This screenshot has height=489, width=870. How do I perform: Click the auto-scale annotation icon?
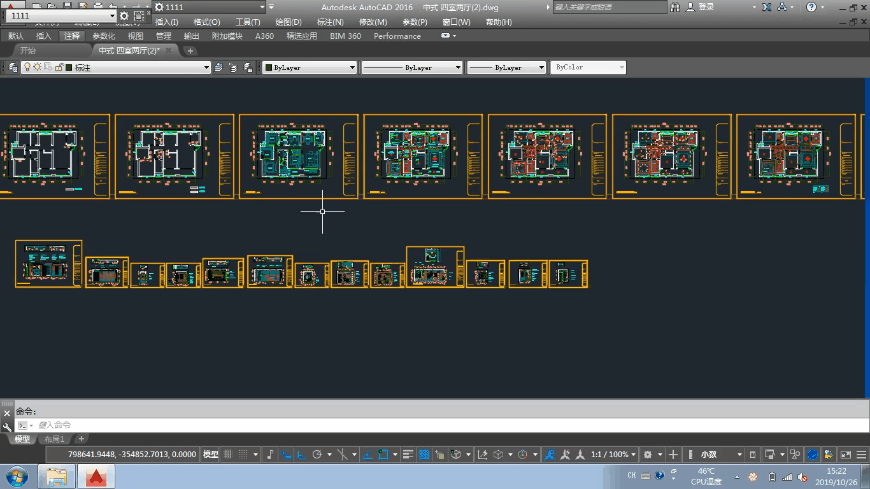pos(565,455)
